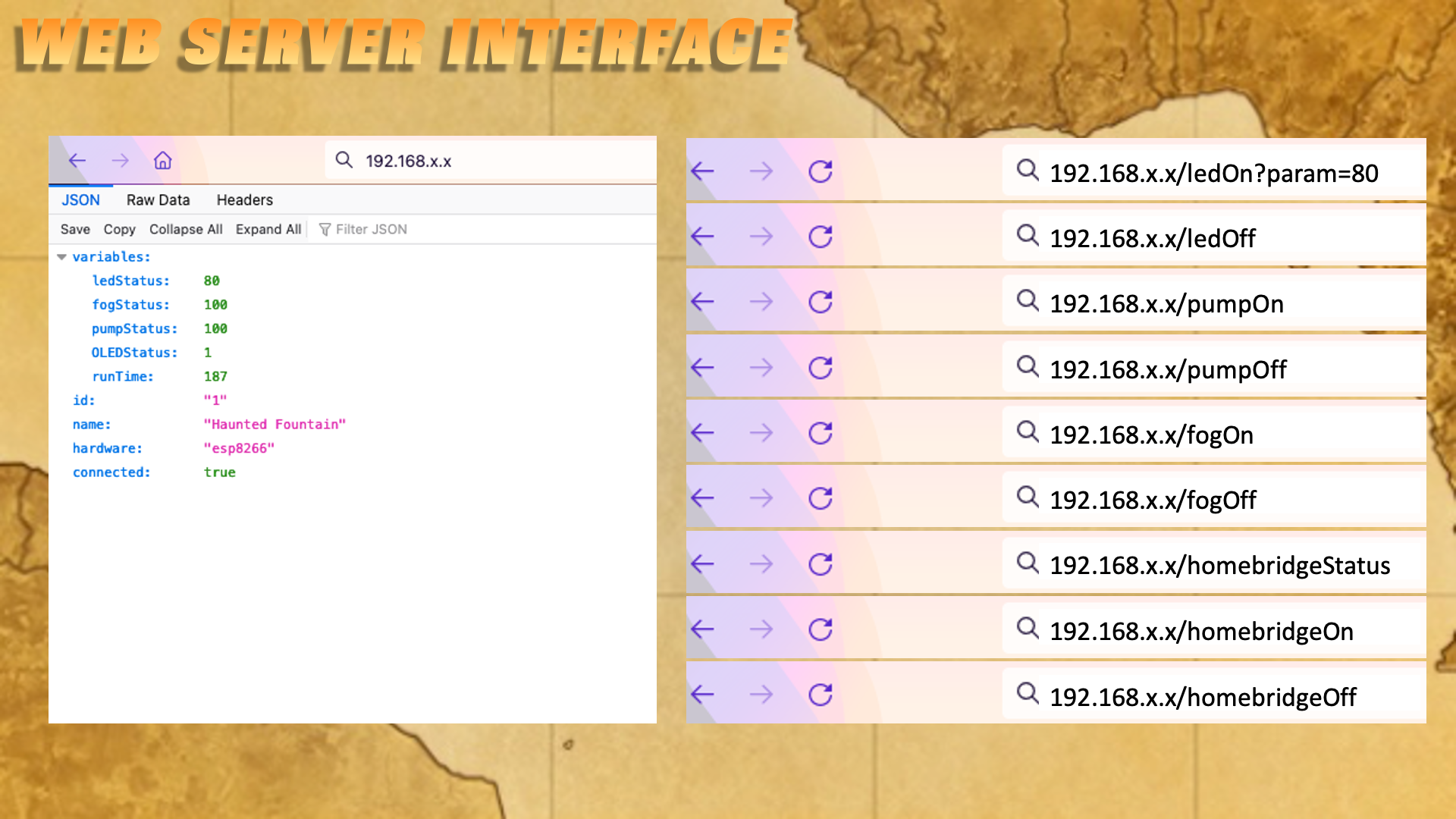The width and height of the screenshot is (1456, 819).
Task: Click forward arrow in the homebridgeOn row
Action: click(x=761, y=629)
